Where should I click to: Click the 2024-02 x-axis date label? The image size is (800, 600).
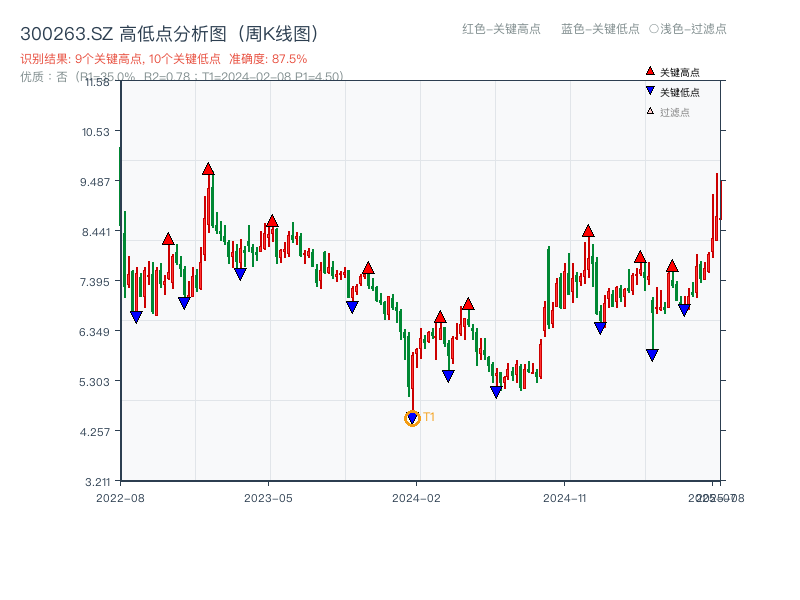pyautogui.click(x=416, y=498)
